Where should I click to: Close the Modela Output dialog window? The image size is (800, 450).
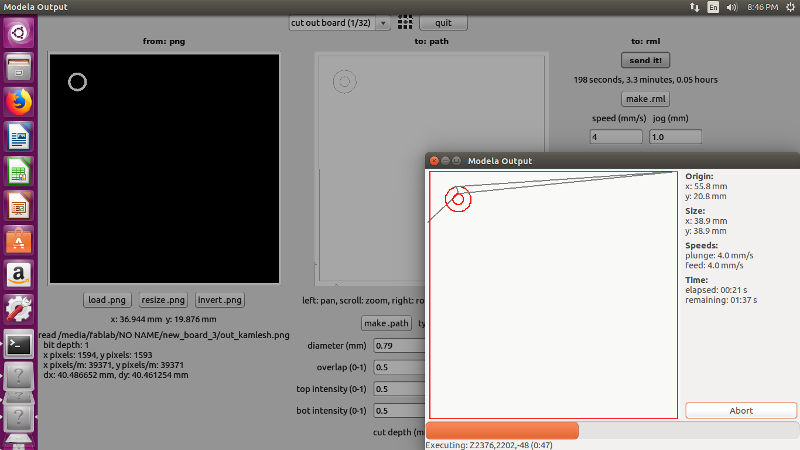pyautogui.click(x=434, y=161)
